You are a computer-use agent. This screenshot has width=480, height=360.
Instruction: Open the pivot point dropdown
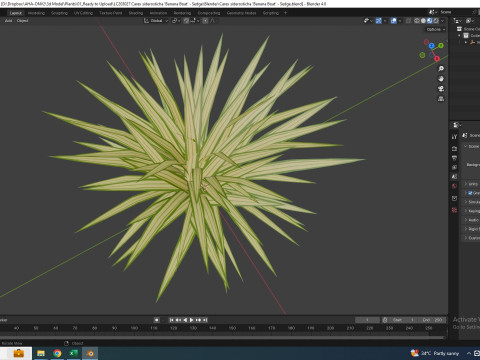(176, 21)
